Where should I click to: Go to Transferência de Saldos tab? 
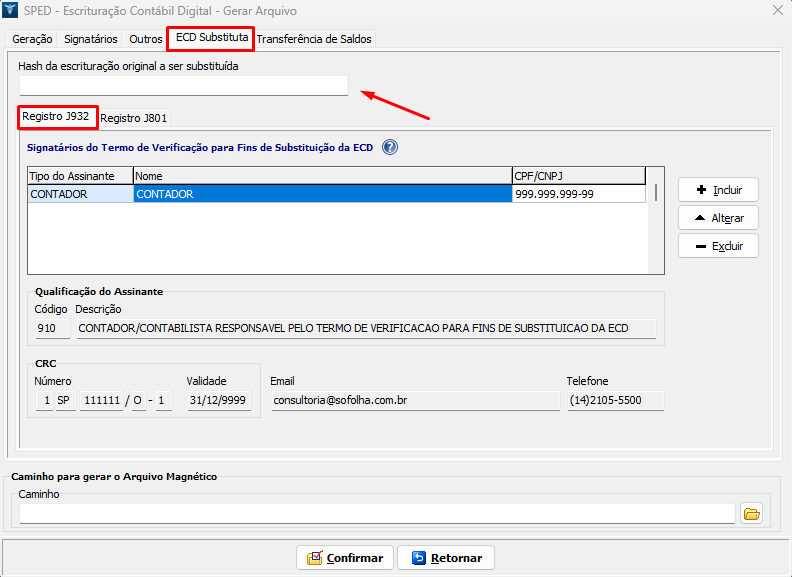[x=314, y=39]
